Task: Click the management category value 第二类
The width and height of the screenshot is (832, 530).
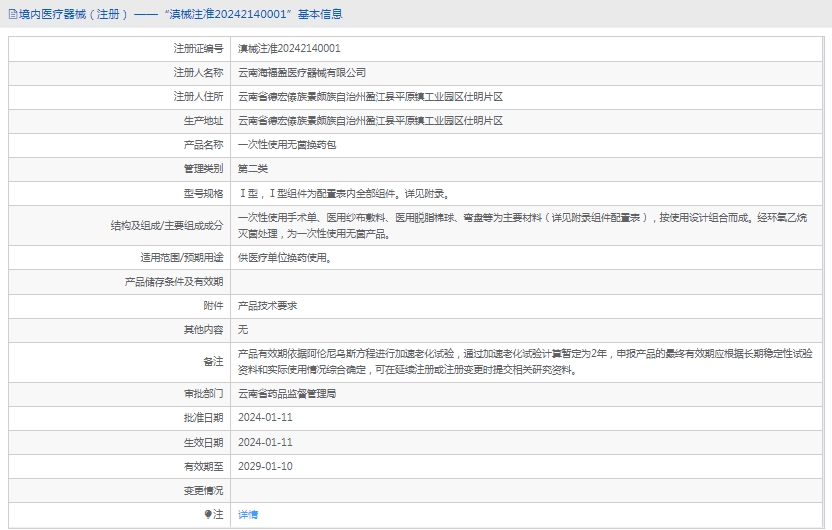Action: [253, 169]
